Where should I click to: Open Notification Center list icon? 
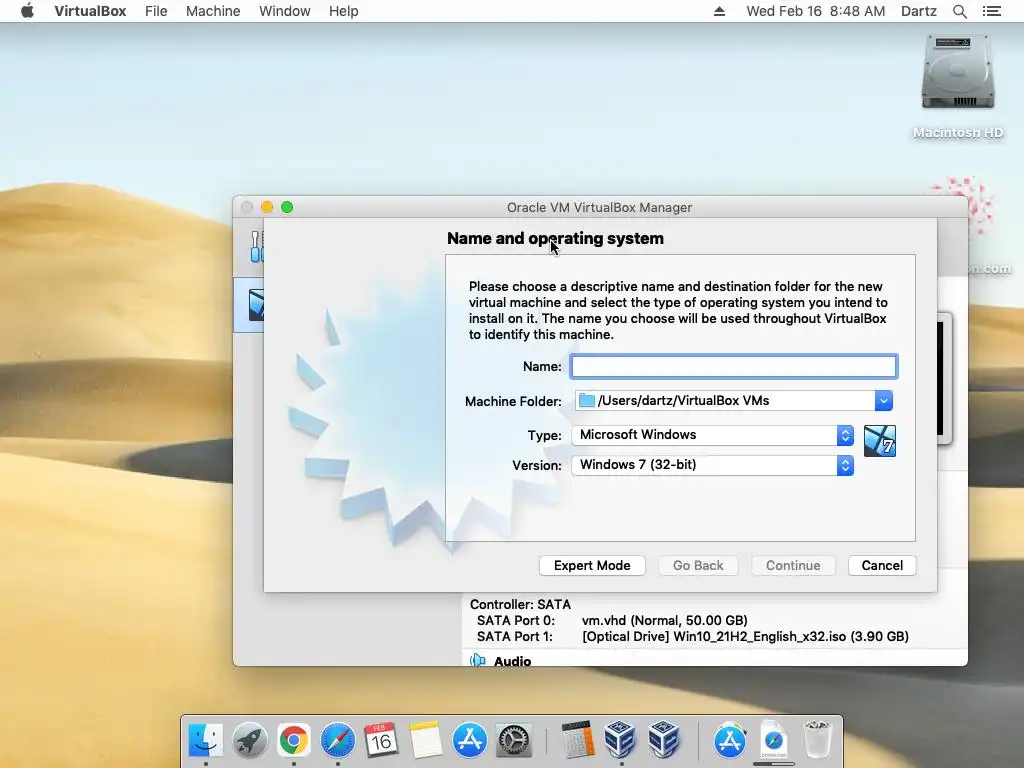[991, 11]
